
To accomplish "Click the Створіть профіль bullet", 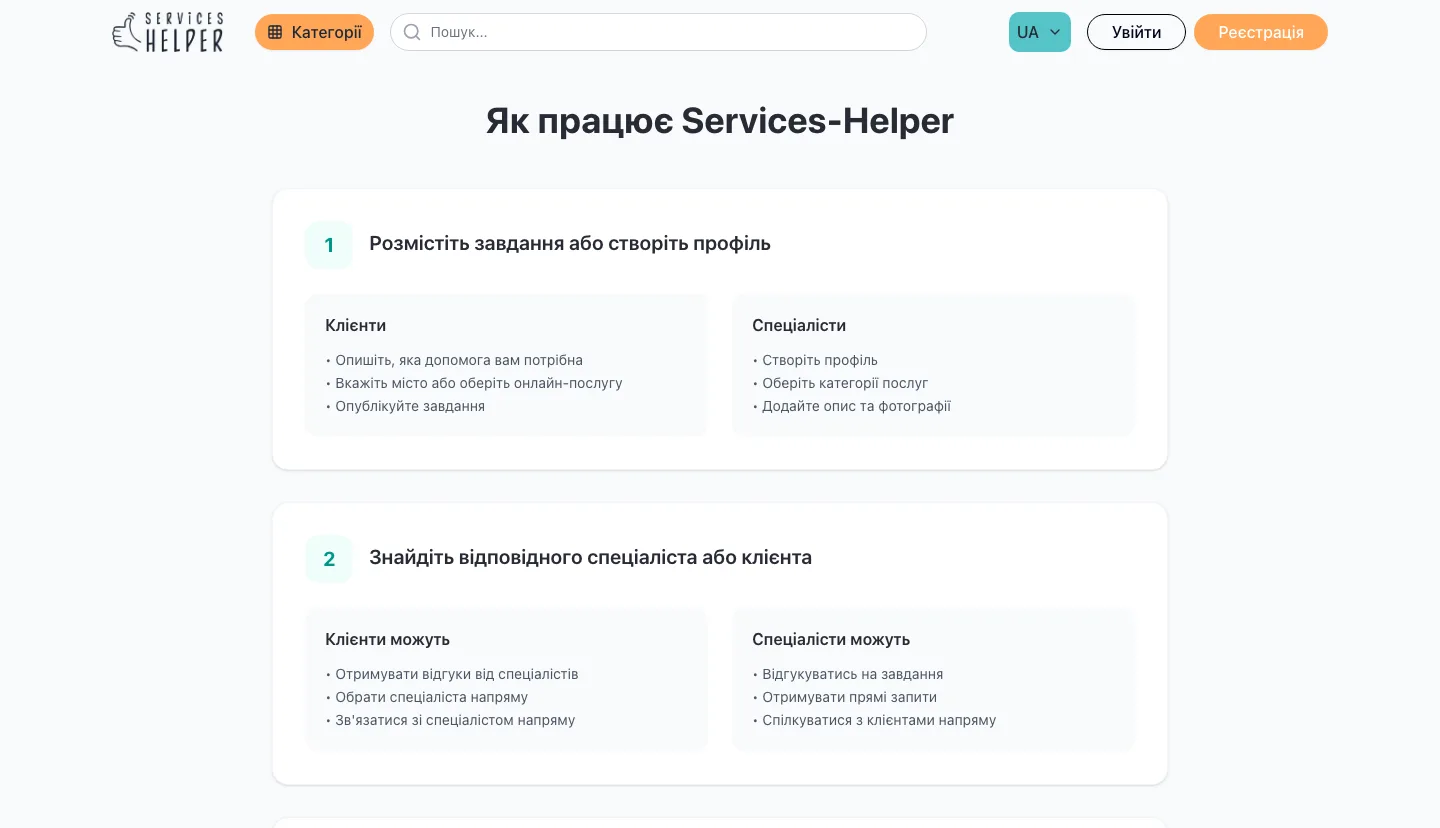I will (x=815, y=360).
